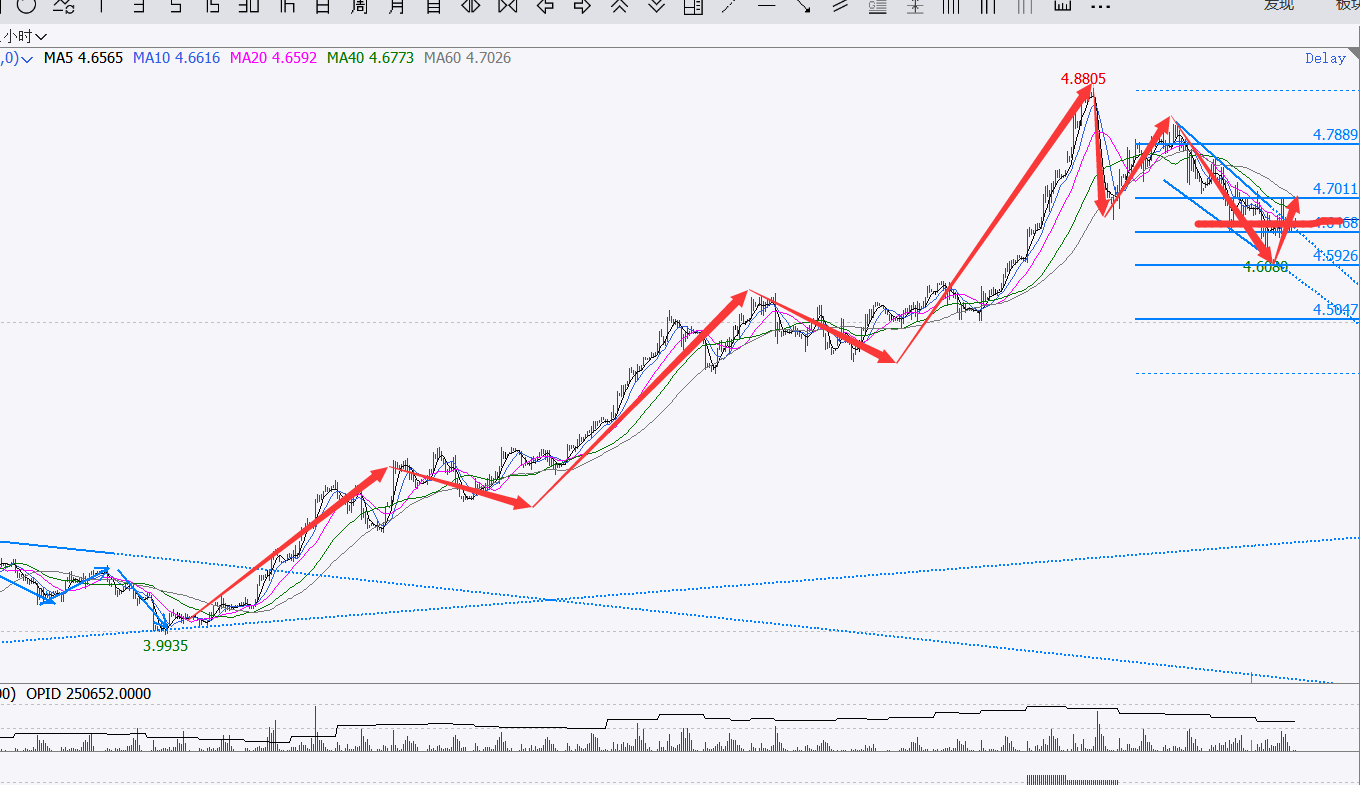
Task: Click the 4.5047 level label
Action: pos(1335,310)
